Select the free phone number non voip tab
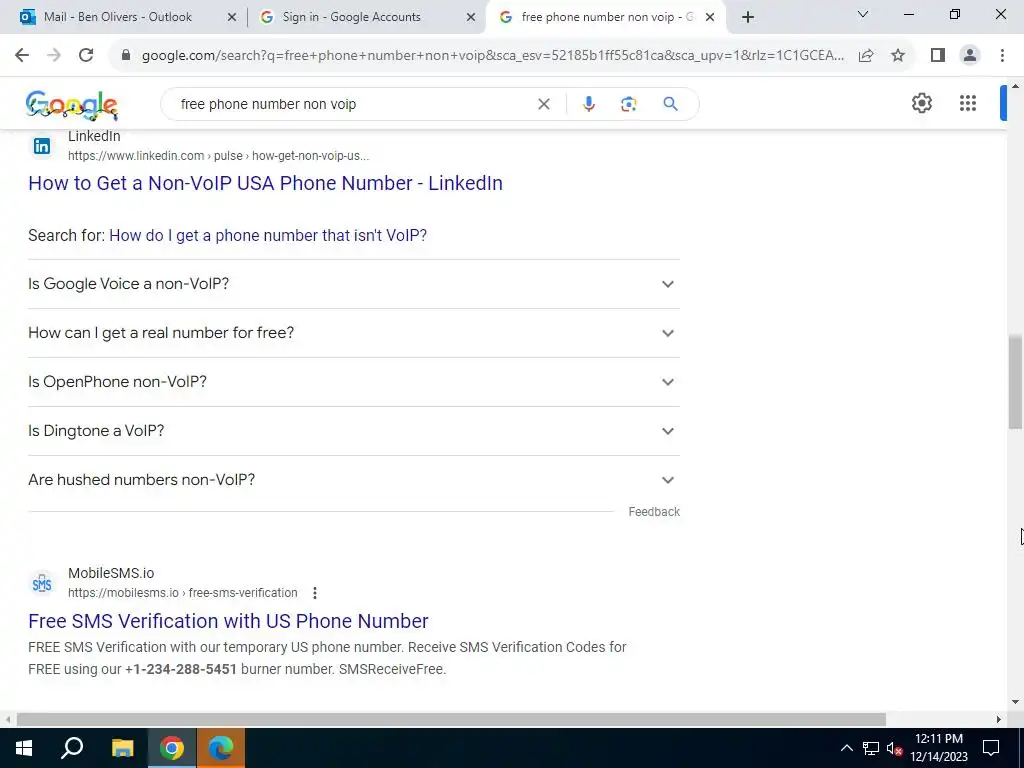 pyautogui.click(x=606, y=17)
